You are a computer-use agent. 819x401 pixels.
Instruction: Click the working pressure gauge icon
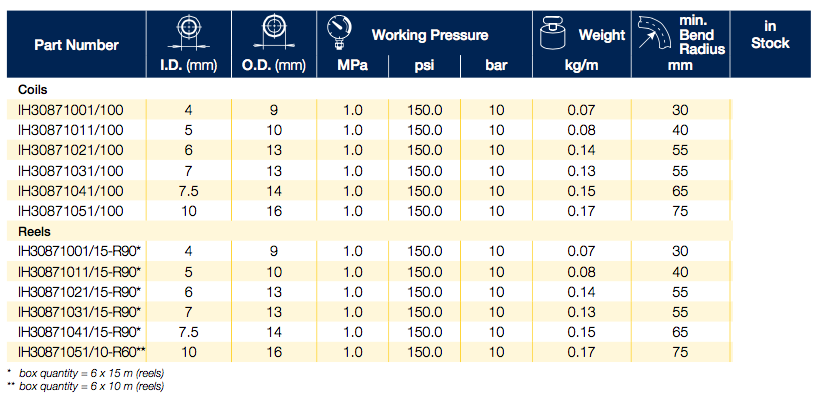pos(340,32)
